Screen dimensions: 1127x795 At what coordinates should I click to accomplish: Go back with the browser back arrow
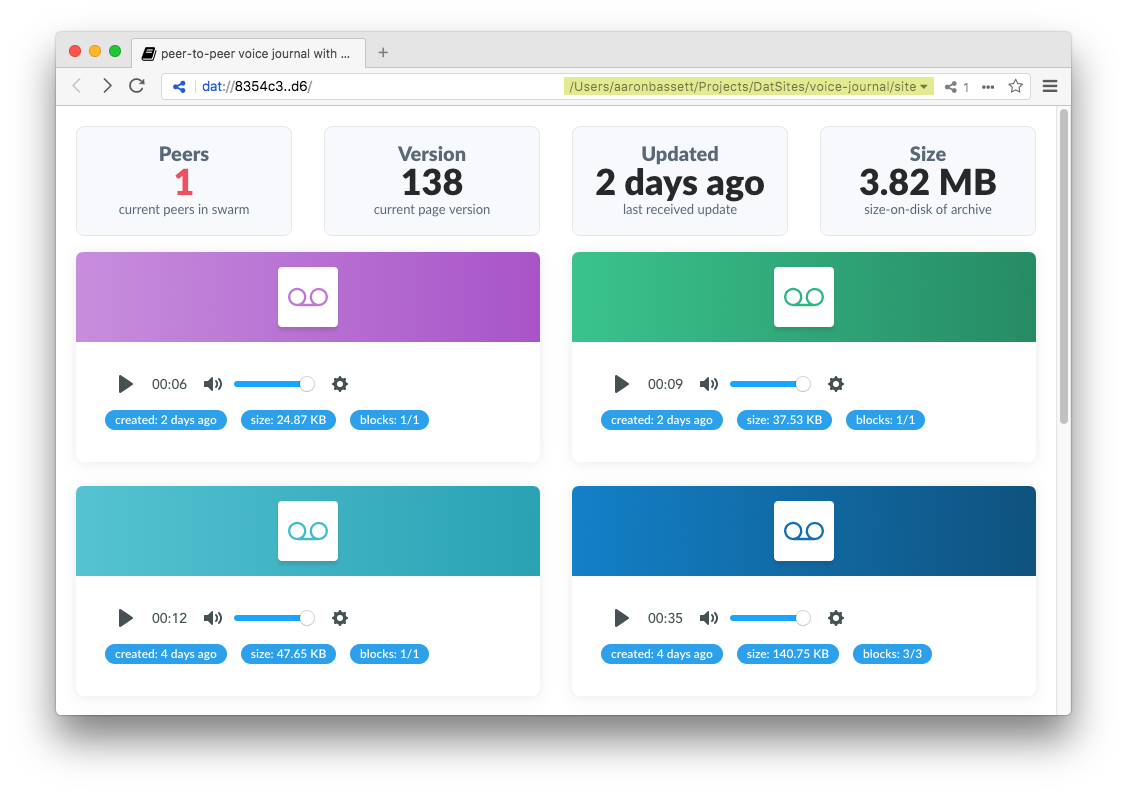78,86
